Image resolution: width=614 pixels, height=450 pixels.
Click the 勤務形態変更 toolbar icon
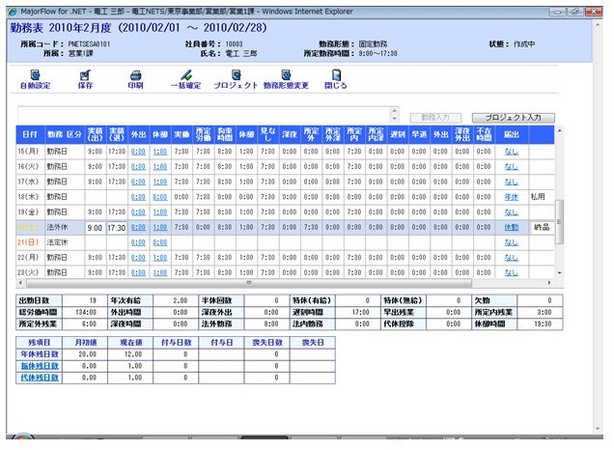286,77
